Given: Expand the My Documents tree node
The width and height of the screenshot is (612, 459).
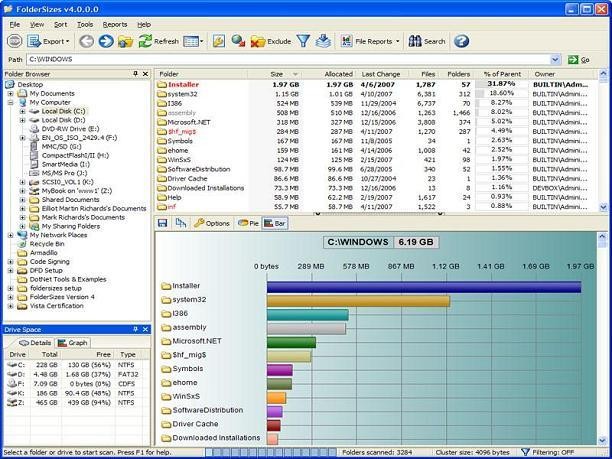Looking at the screenshot, I should point(11,94).
